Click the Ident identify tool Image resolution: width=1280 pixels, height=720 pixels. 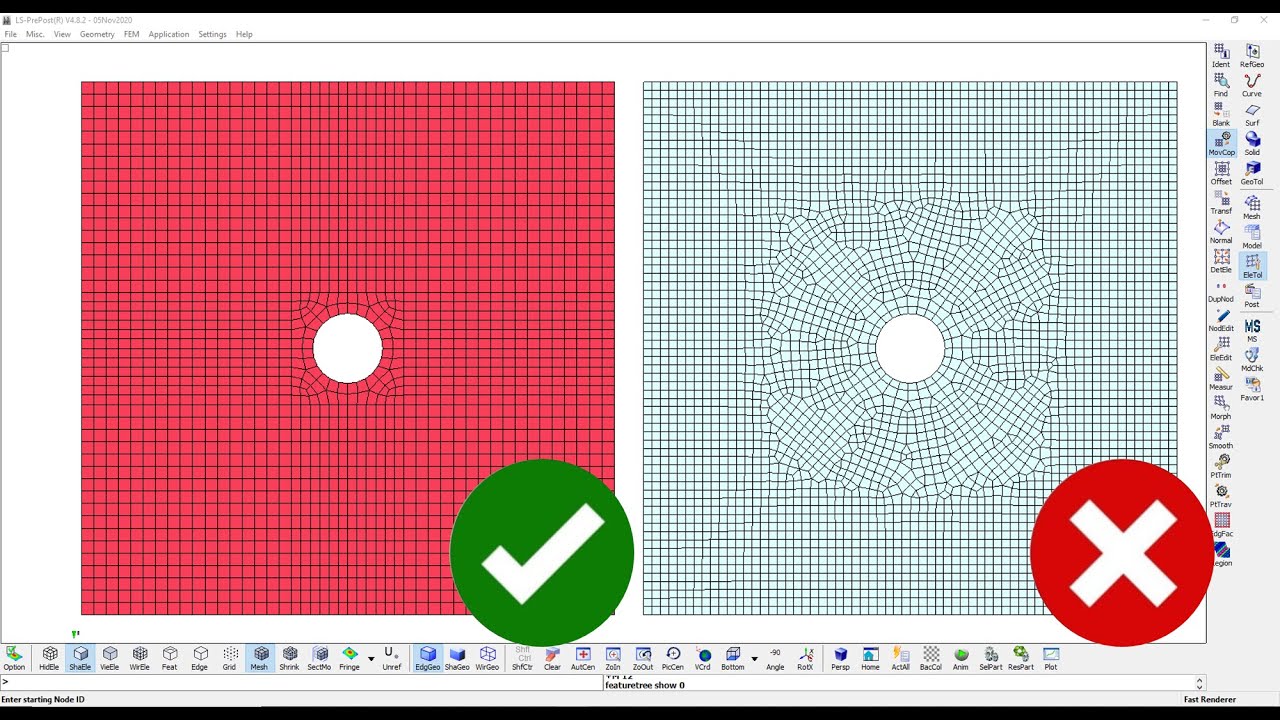pos(1221,56)
